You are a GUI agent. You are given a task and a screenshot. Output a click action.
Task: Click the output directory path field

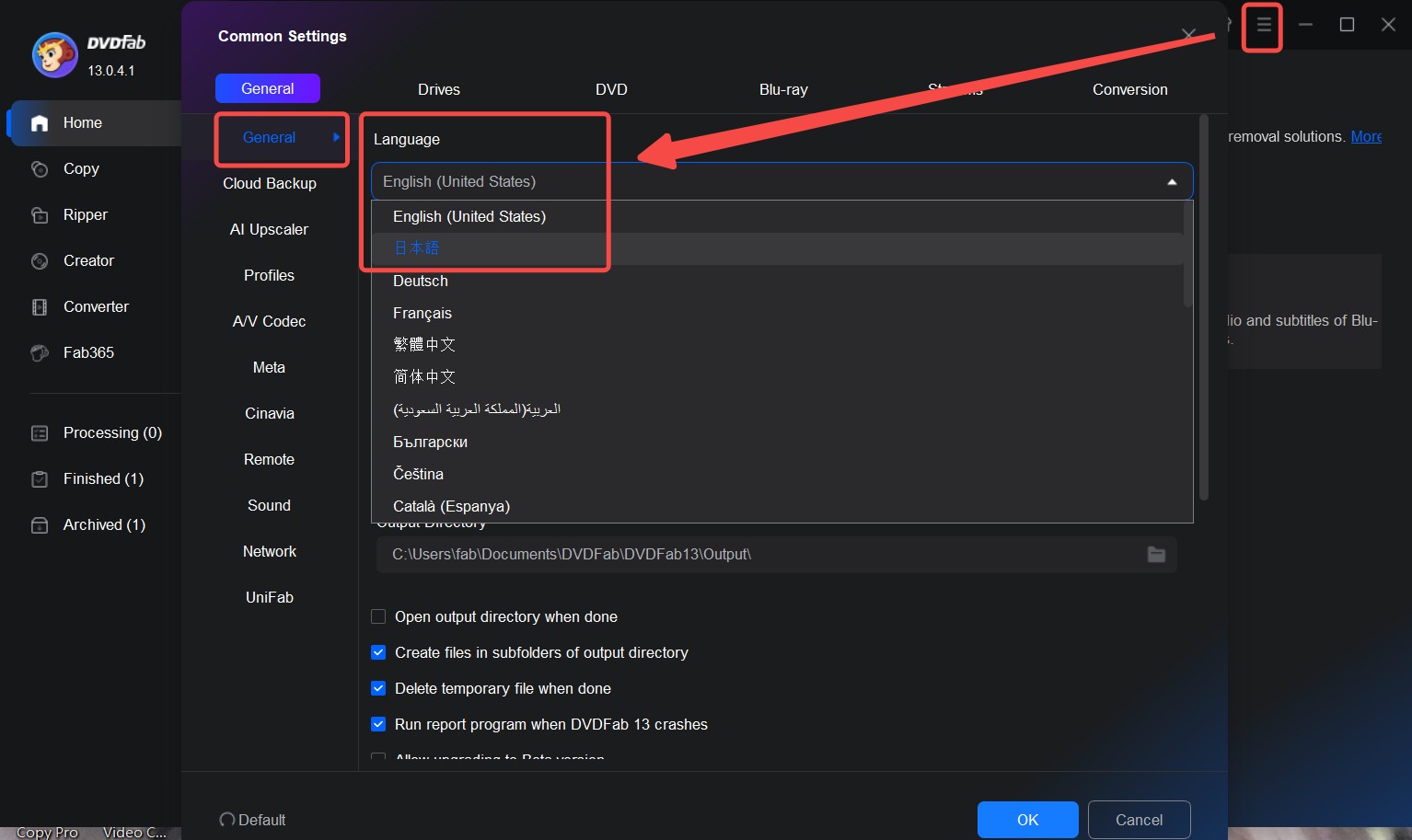point(776,554)
